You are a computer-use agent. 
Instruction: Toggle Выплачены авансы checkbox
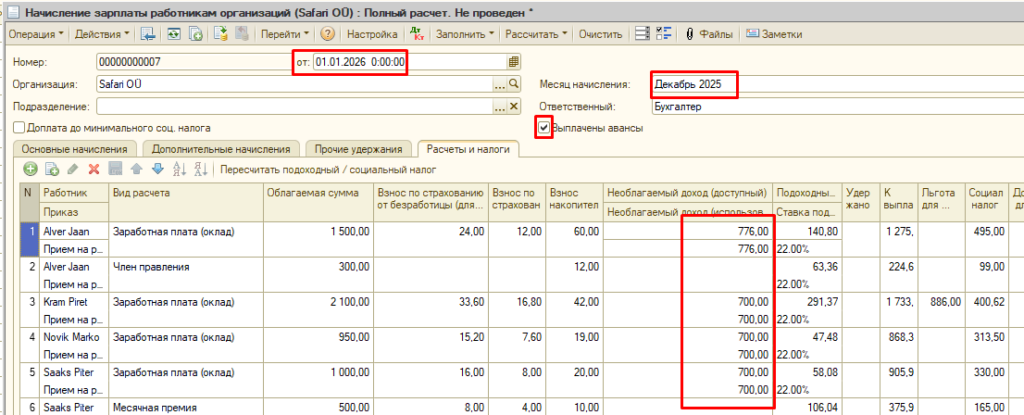coord(544,128)
